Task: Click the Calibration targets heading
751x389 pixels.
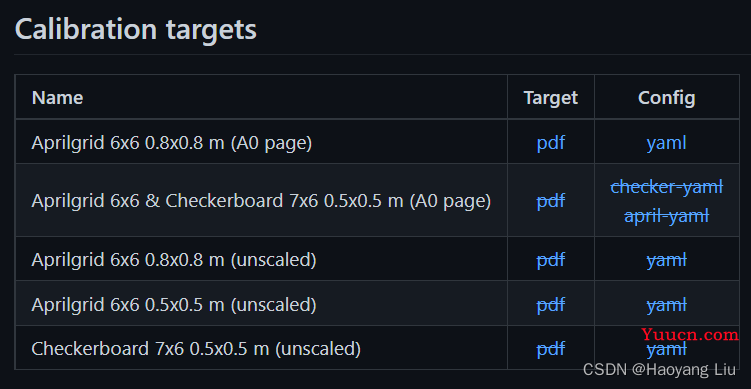Action: [x=136, y=30]
